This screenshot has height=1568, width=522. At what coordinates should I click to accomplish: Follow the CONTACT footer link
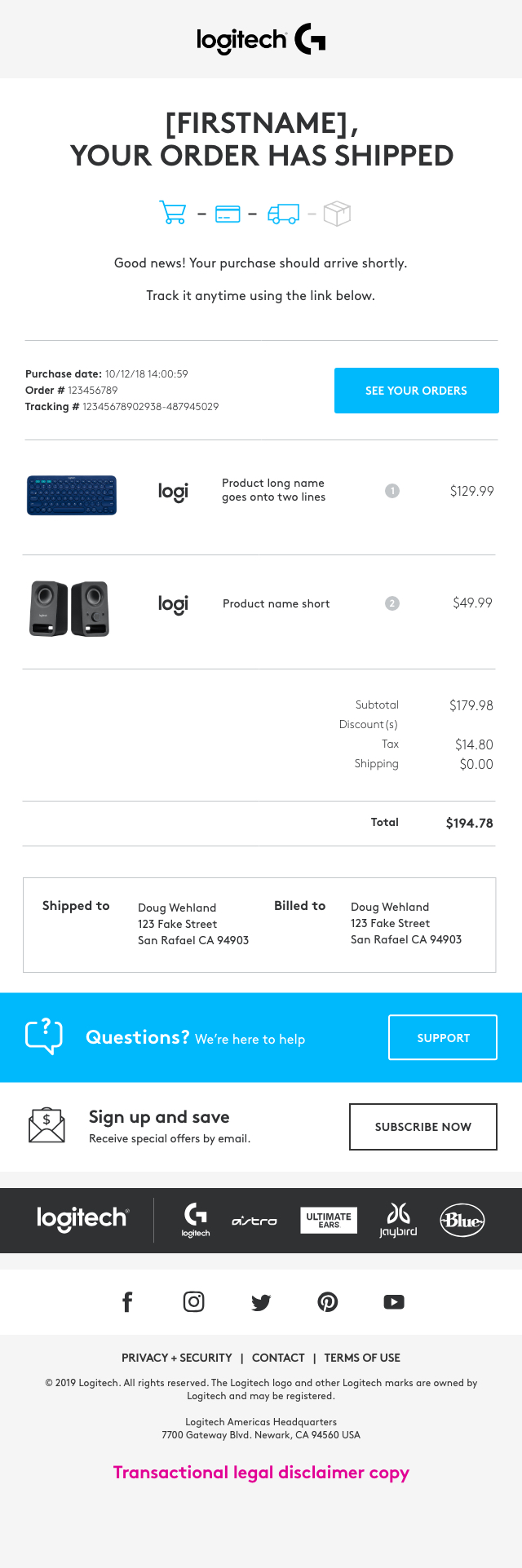pyautogui.click(x=278, y=1358)
